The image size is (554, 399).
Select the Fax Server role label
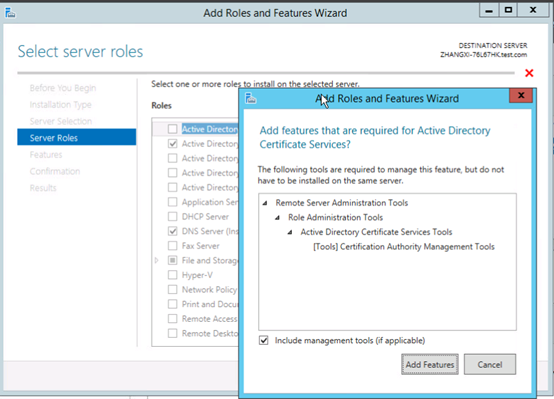point(200,246)
